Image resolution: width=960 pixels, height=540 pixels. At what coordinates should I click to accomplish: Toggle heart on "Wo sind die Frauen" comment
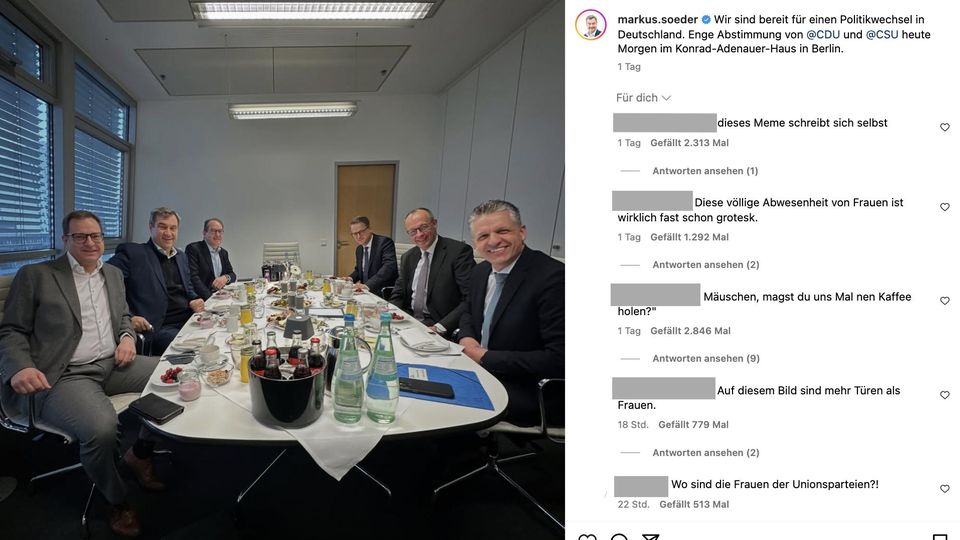945,489
